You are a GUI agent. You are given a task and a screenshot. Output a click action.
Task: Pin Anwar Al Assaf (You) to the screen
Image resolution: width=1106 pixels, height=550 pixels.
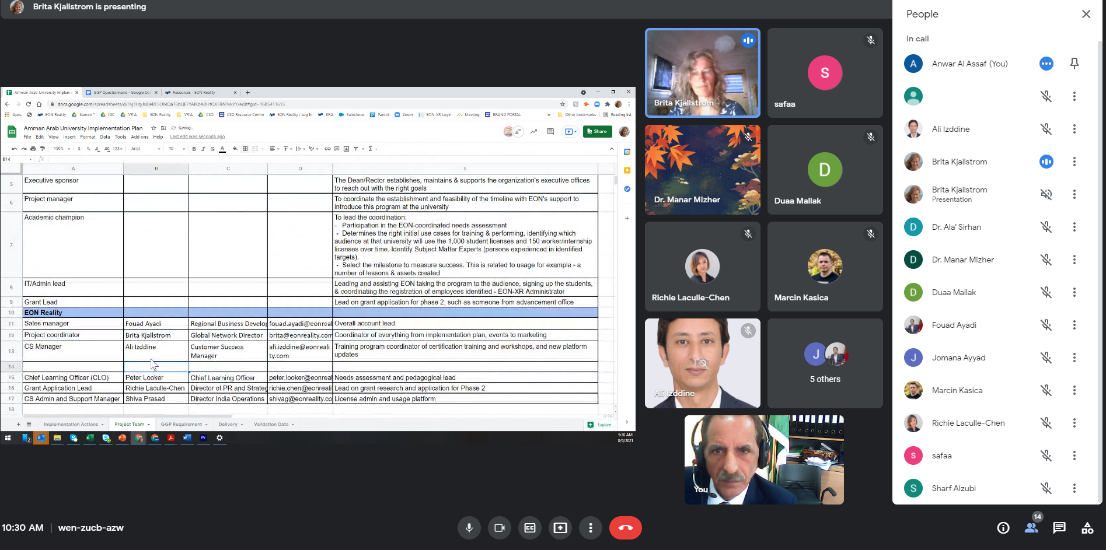point(1074,63)
